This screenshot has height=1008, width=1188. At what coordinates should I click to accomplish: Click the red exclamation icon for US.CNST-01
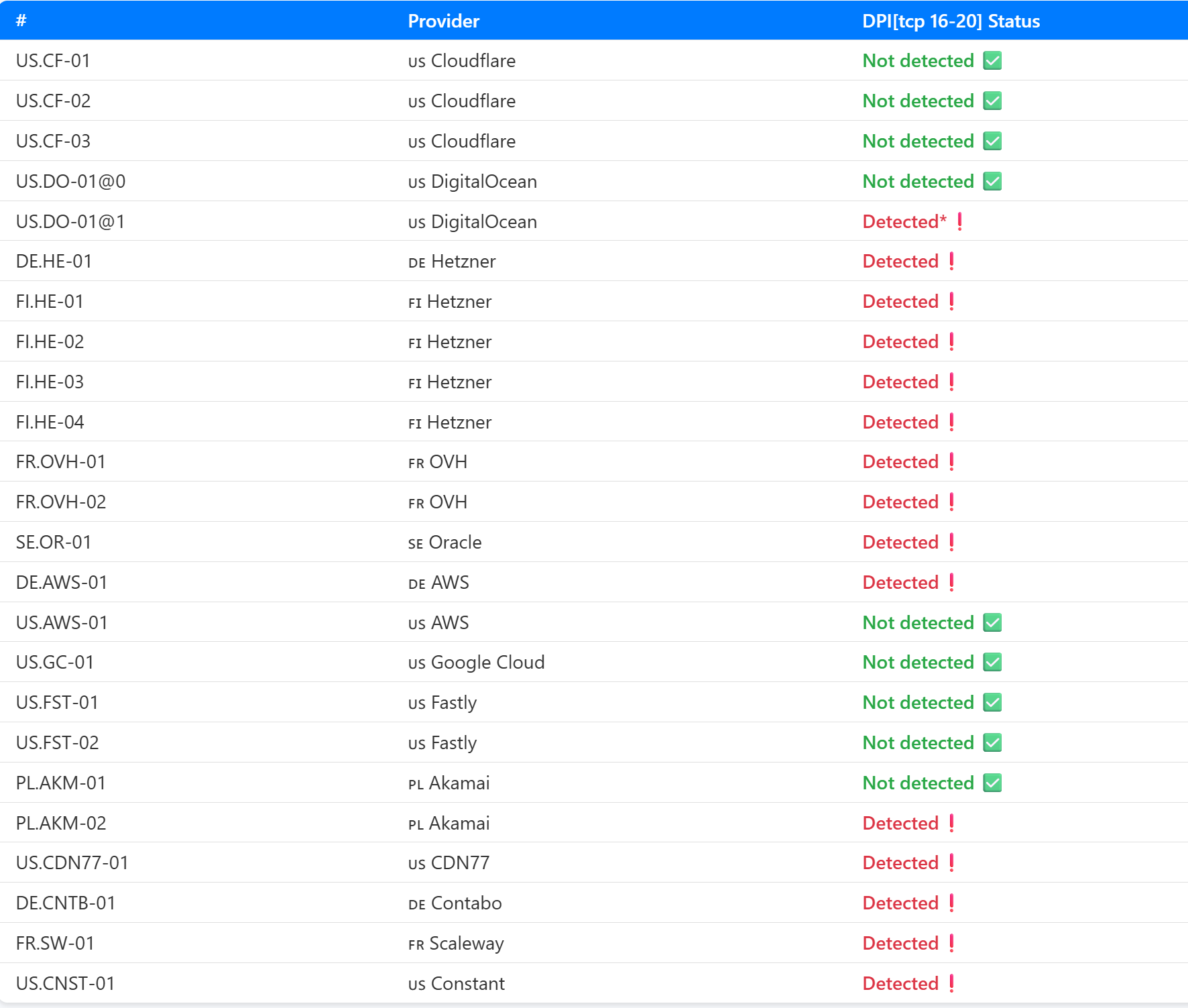click(x=952, y=983)
